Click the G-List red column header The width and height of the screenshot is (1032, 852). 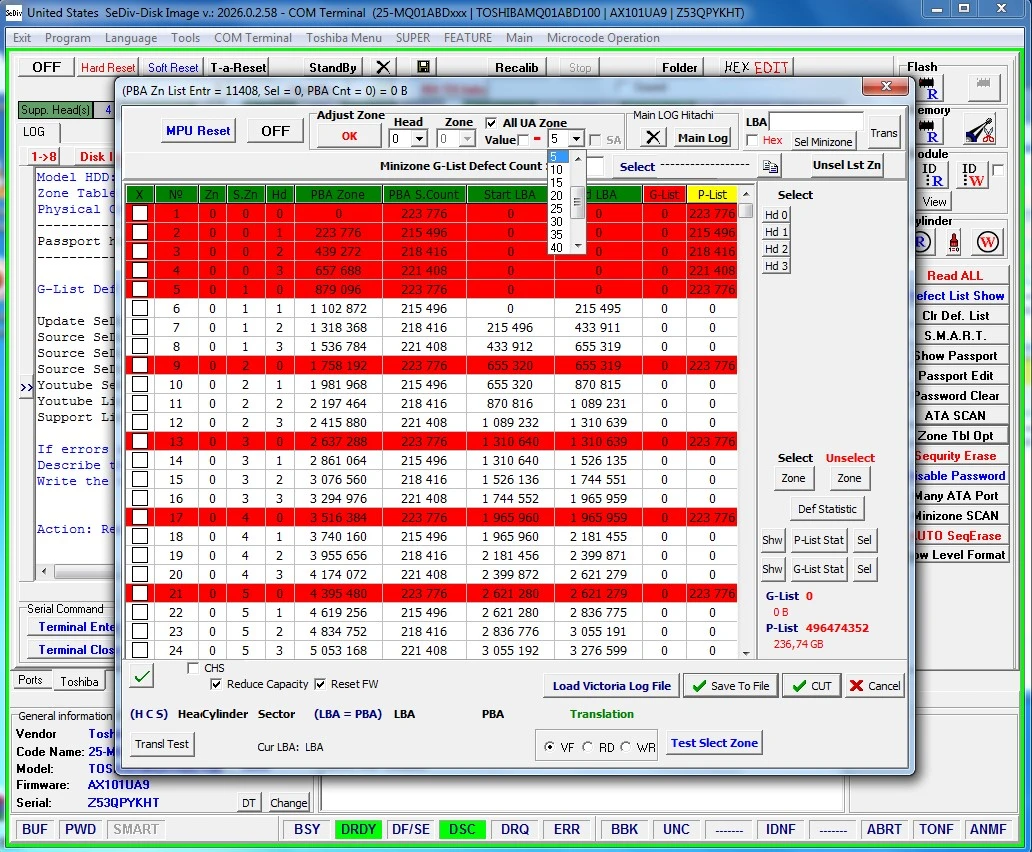(x=664, y=195)
